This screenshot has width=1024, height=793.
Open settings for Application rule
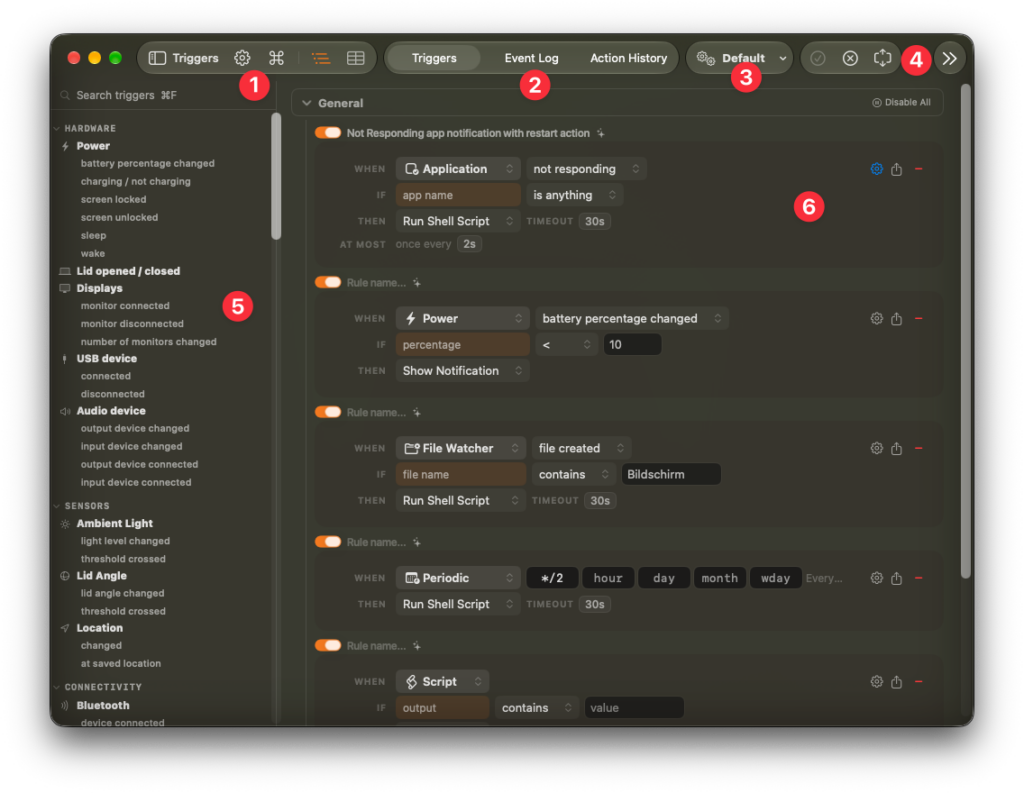click(x=876, y=169)
